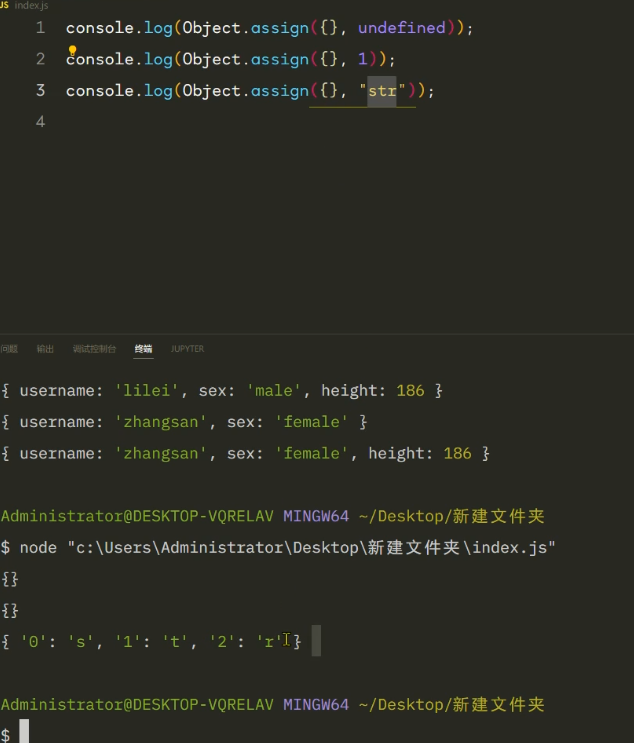Open the 调试控制台 debug console tab
634x743 pixels.
(x=94, y=349)
